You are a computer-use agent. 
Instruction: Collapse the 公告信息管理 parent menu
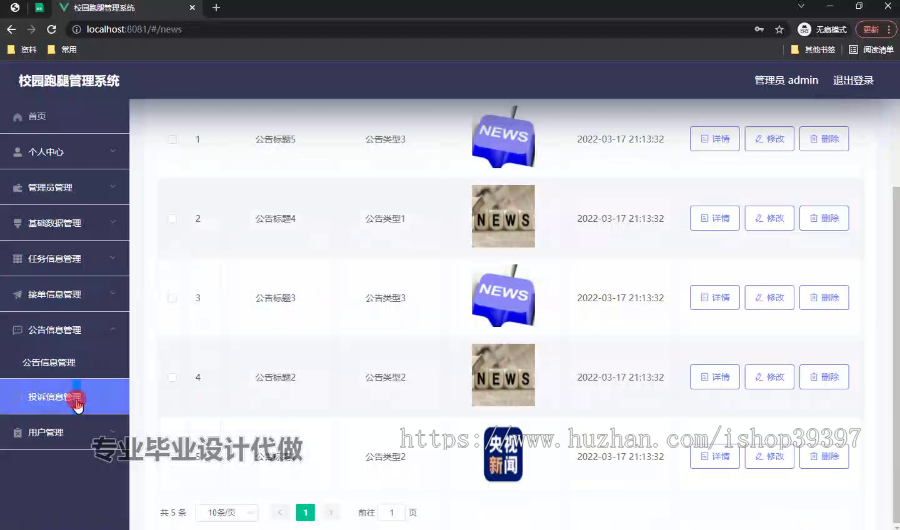[64, 330]
